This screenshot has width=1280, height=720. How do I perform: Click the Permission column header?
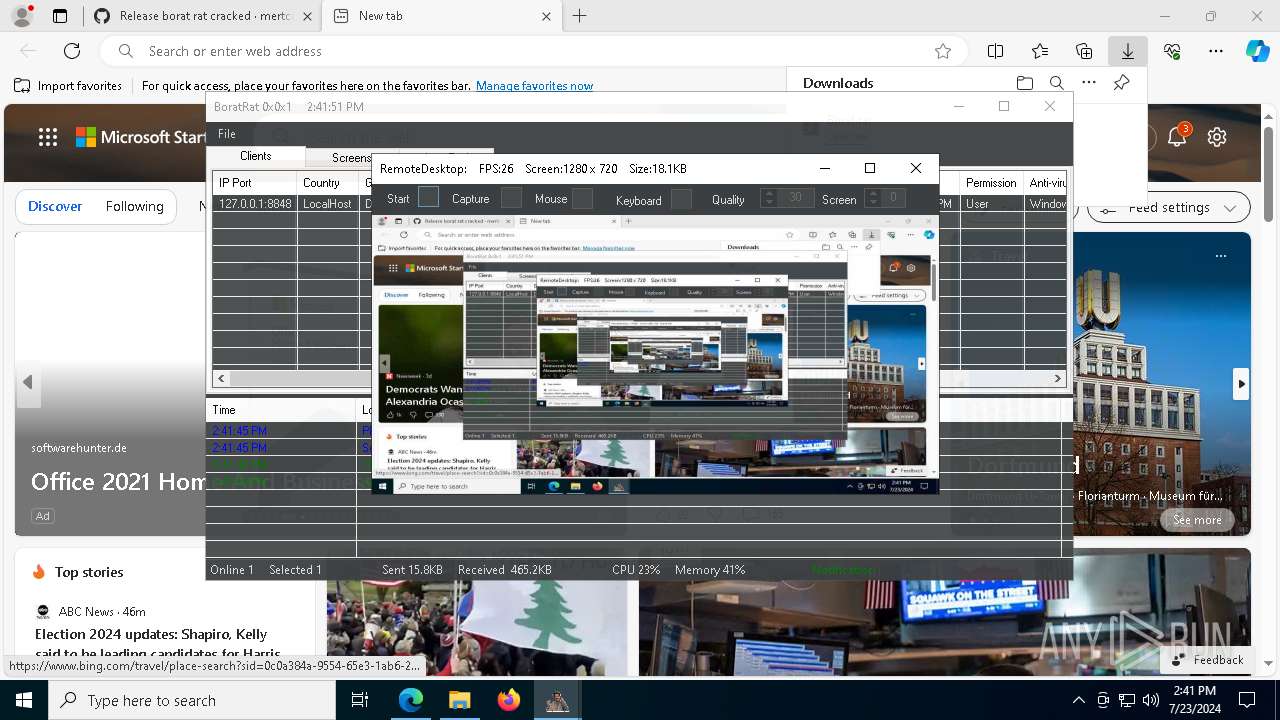991,183
